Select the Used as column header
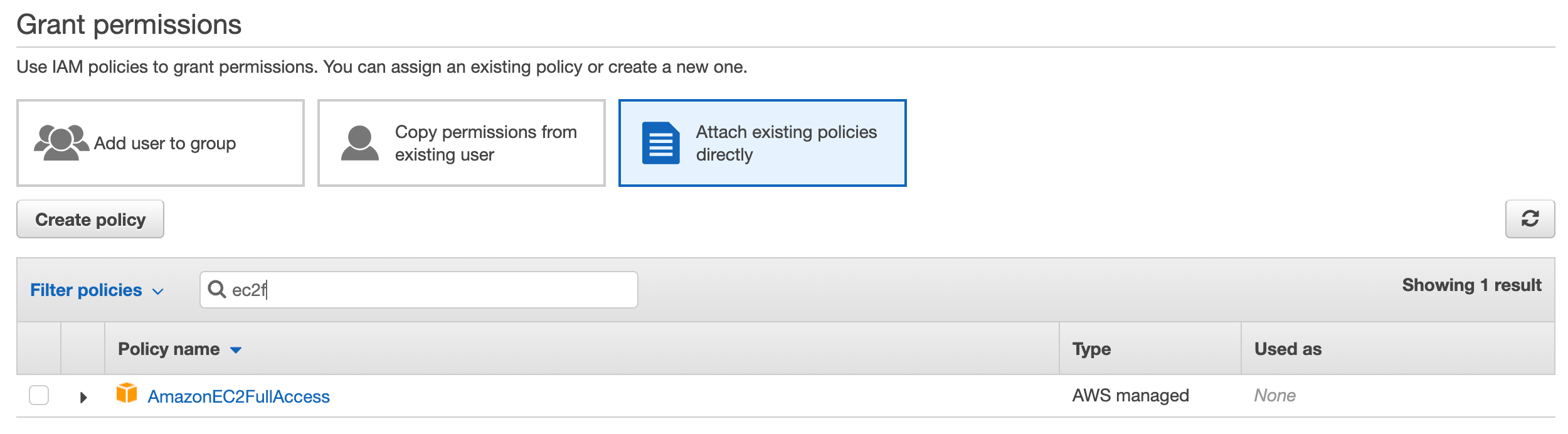The image size is (1568, 434). [x=1286, y=349]
